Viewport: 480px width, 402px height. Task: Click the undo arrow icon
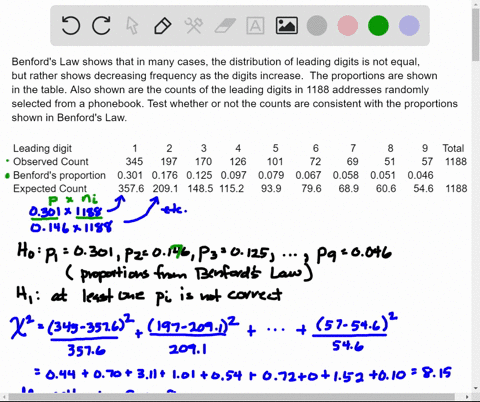pos(71,26)
